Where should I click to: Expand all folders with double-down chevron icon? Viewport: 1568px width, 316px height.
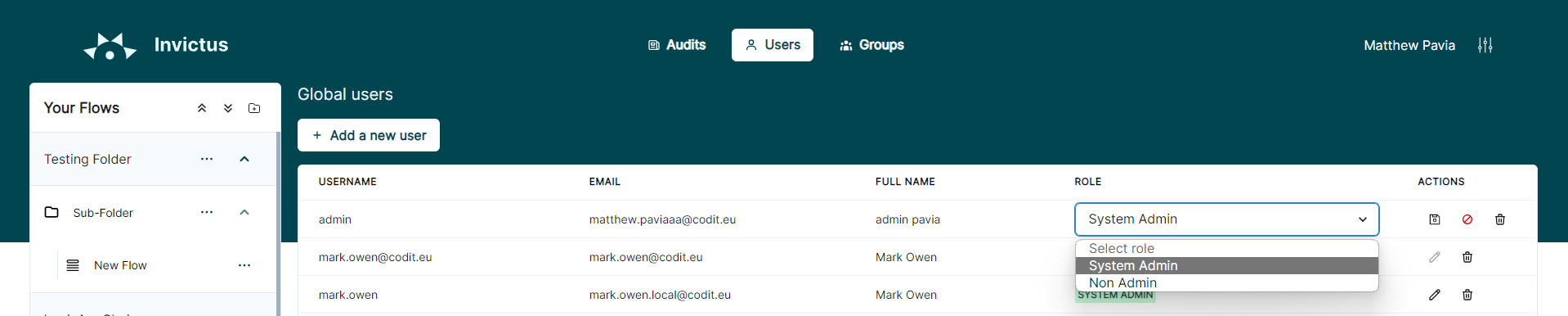click(228, 108)
